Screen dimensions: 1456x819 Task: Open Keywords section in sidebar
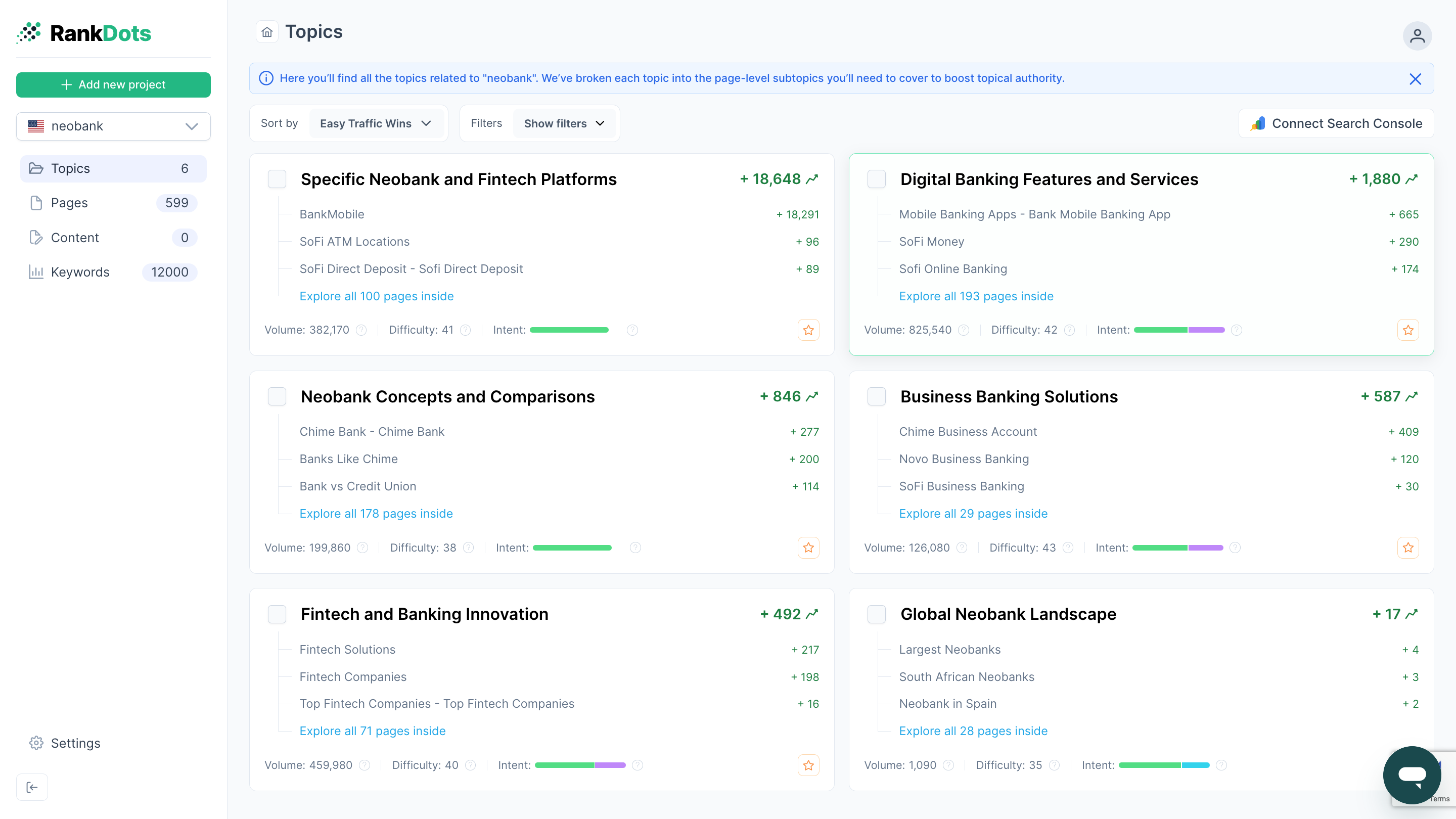tap(80, 272)
